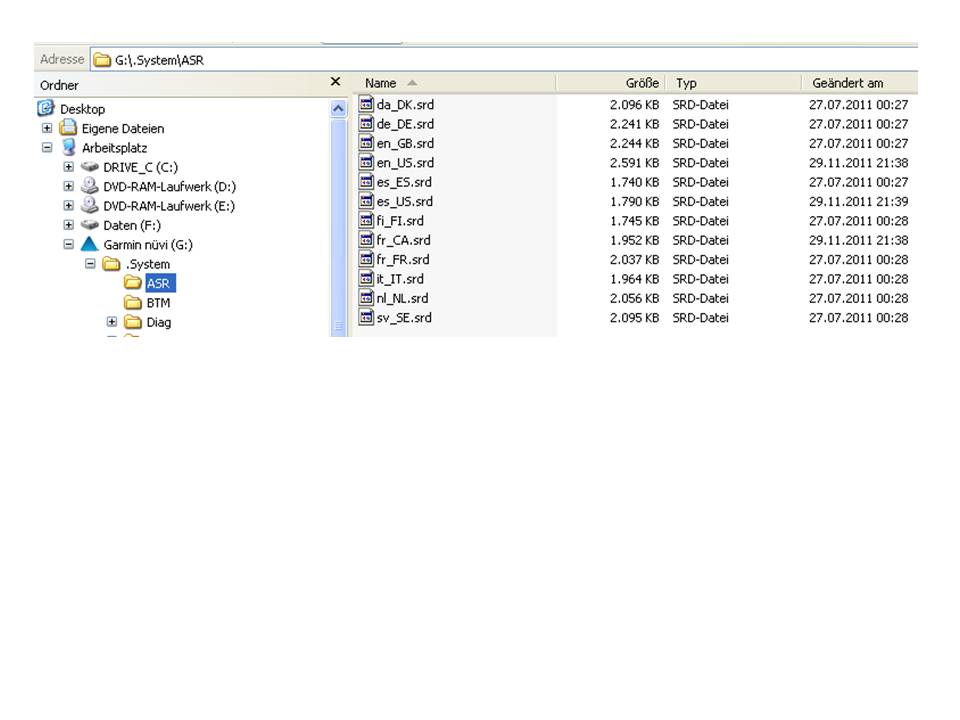
Task: Click the Eigene Dateien folder icon
Action: 68,128
